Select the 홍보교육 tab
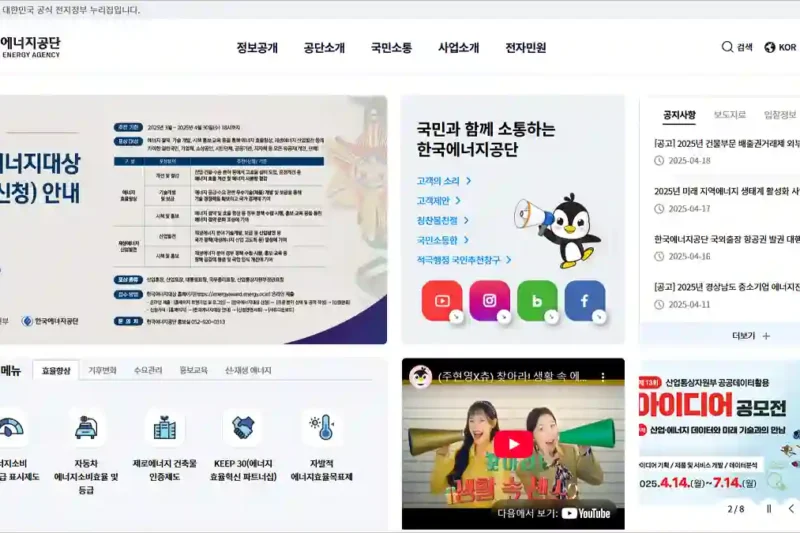This screenshot has width=800, height=533. point(193,370)
